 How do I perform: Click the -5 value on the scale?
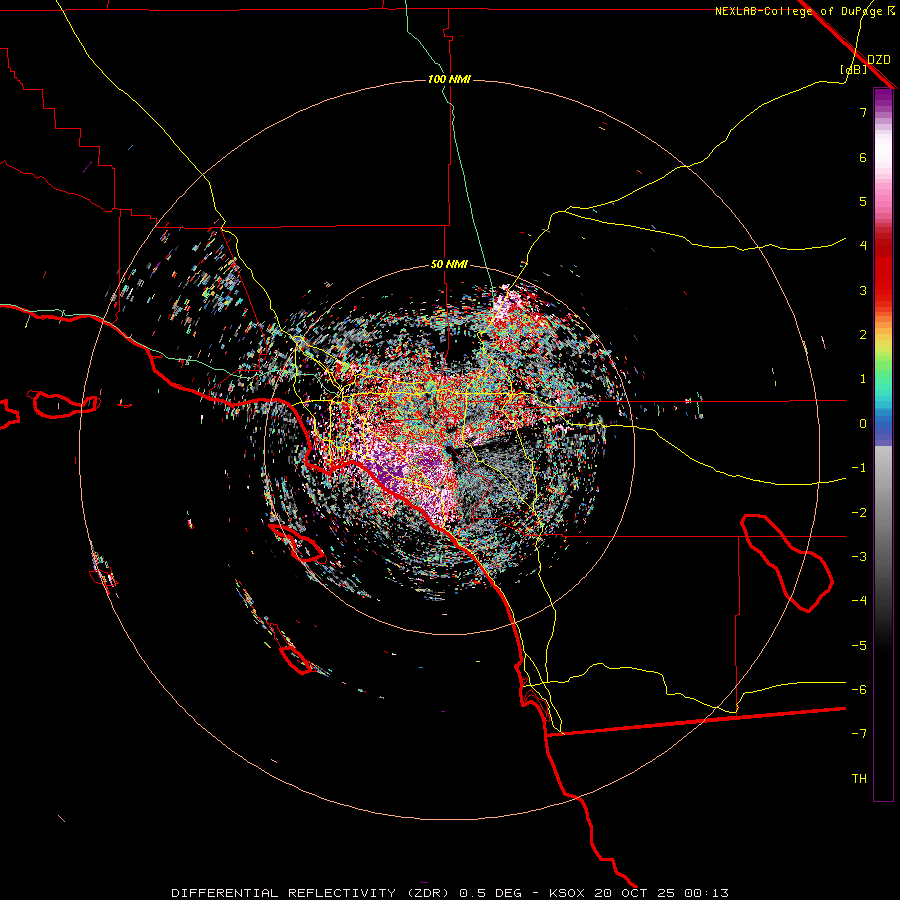pos(859,646)
